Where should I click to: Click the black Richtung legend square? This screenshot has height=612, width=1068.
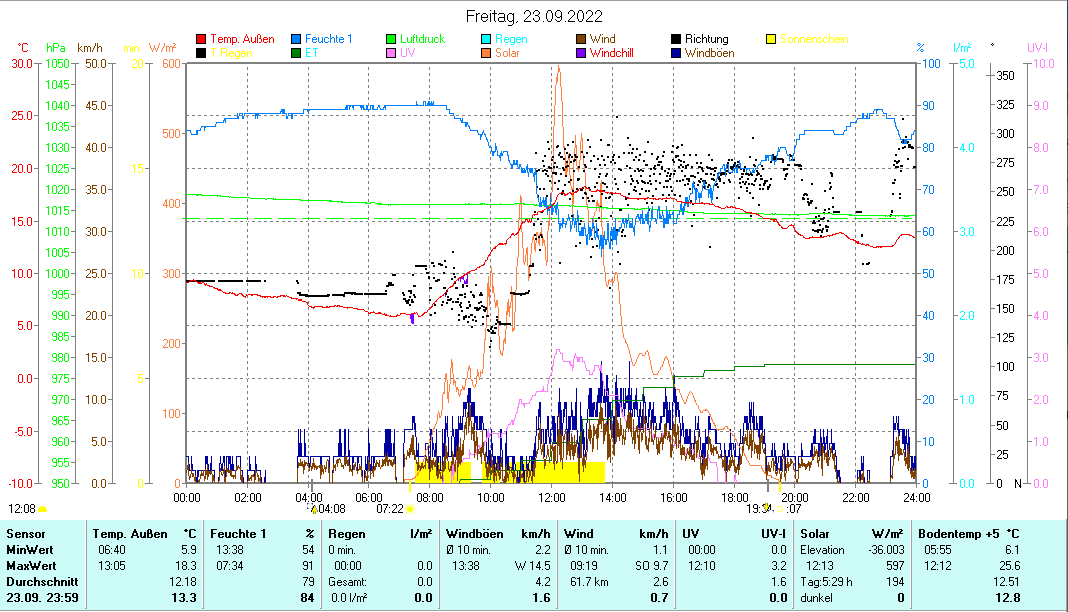676,40
